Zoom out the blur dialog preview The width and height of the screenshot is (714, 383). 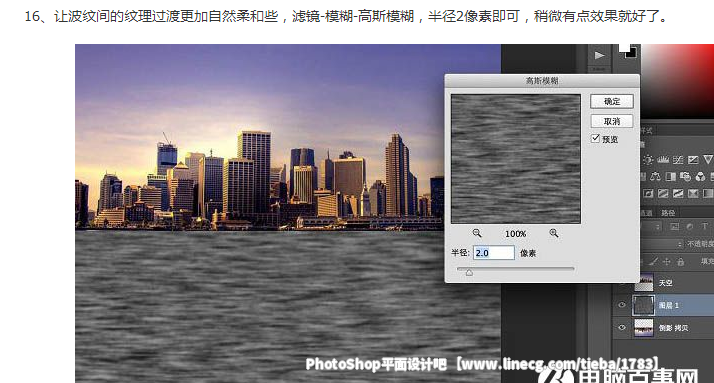click(477, 233)
